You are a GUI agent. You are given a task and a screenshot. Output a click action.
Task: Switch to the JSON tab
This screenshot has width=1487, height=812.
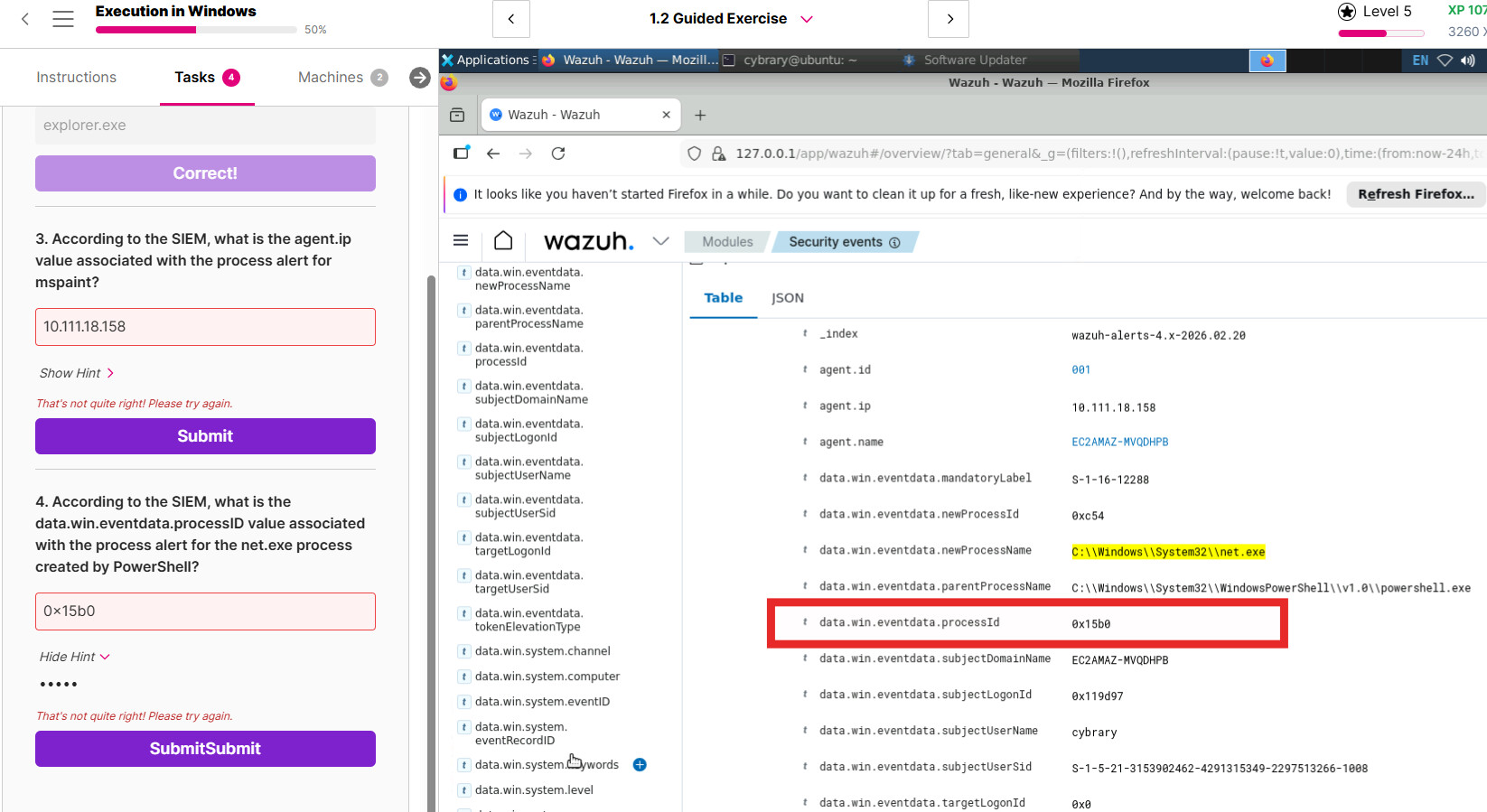787,298
